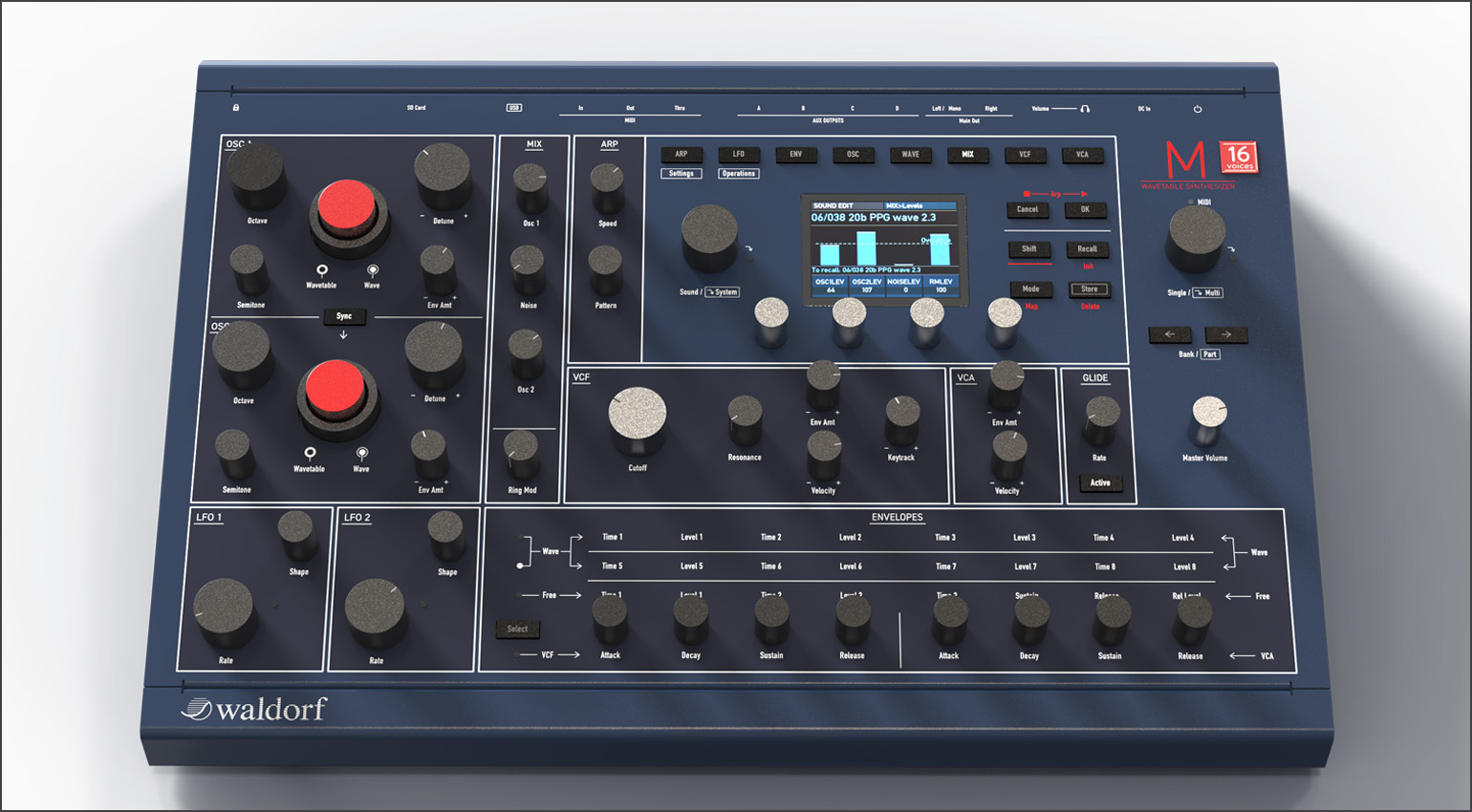Click the USB port icon

(513, 108)
